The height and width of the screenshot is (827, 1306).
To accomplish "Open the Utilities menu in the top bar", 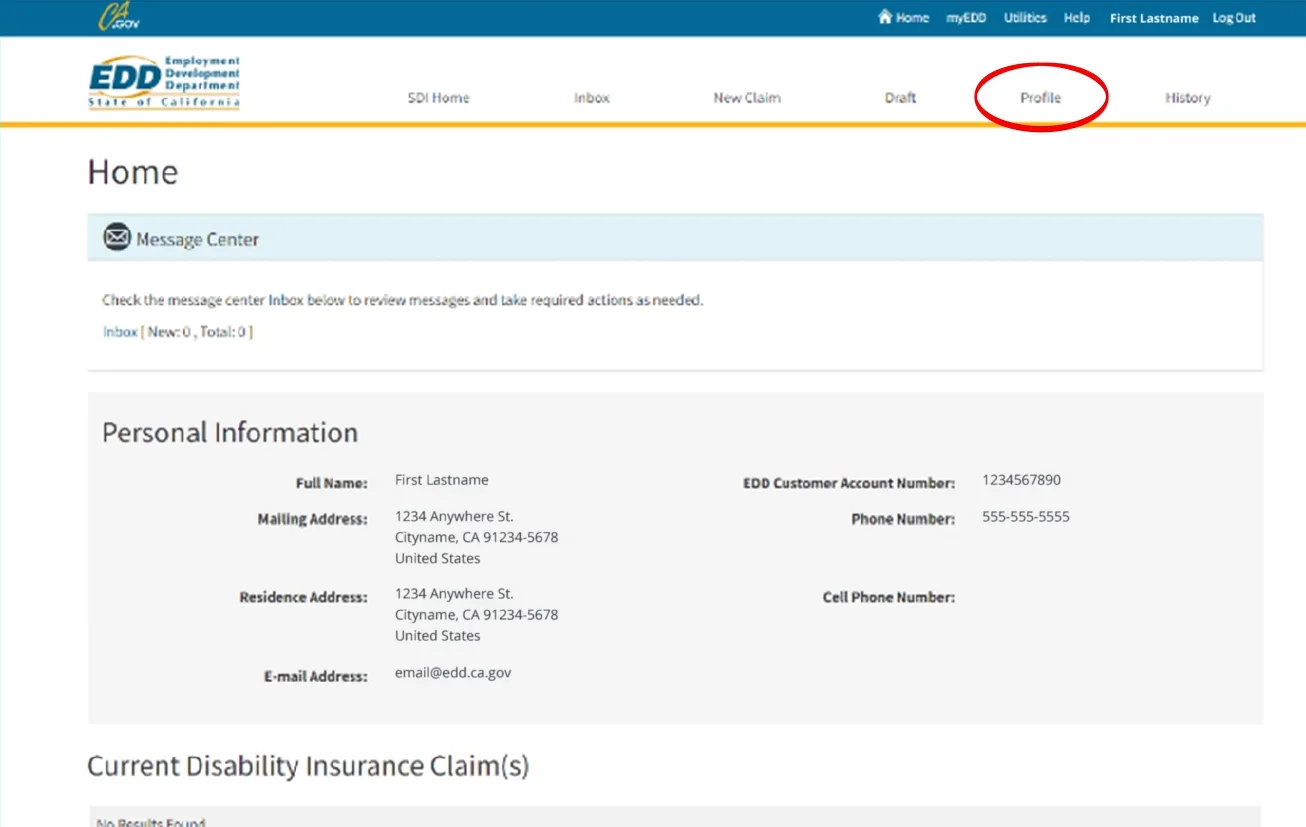I will [1025, 18].
